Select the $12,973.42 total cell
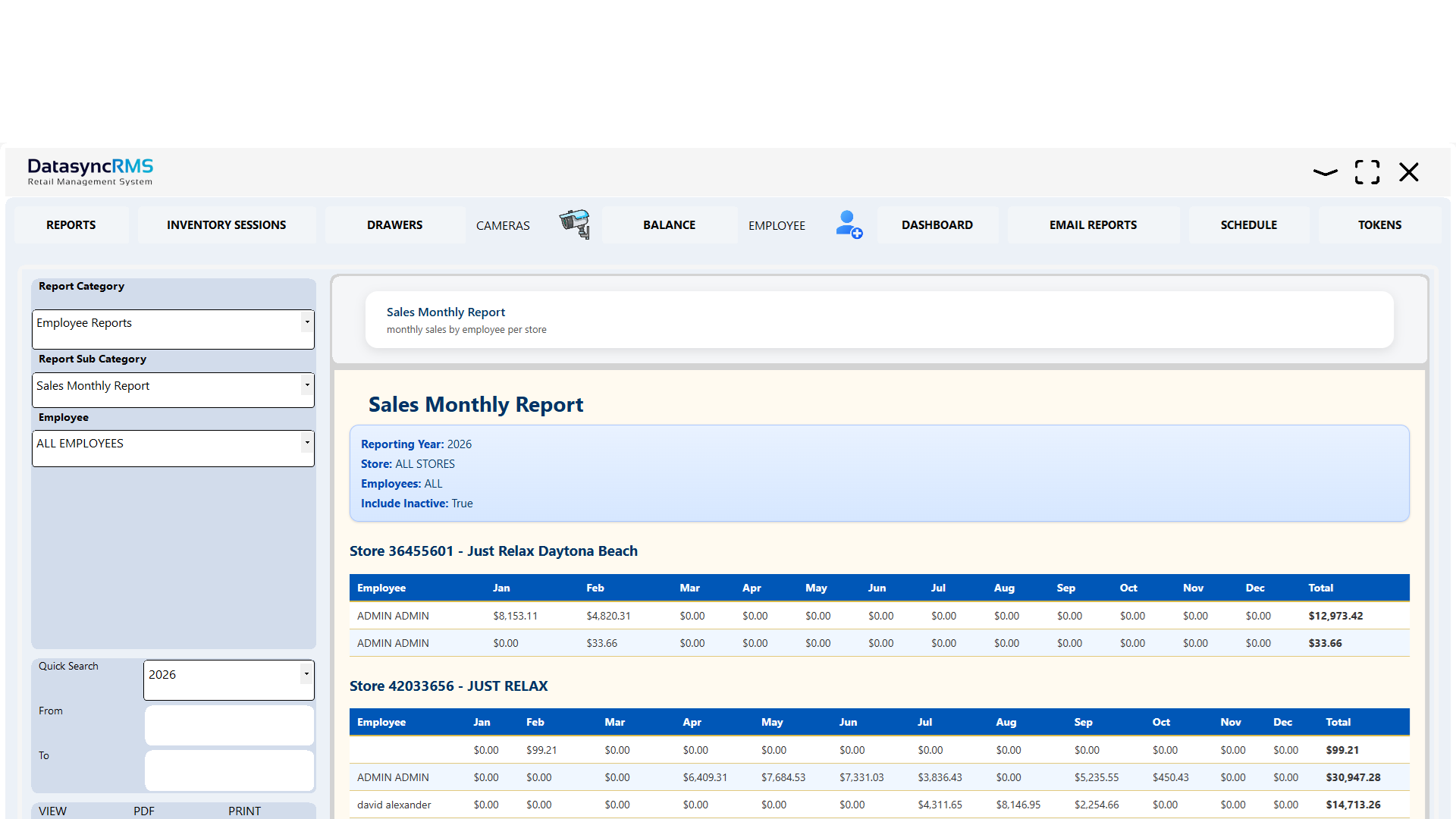 (1335, 616)
